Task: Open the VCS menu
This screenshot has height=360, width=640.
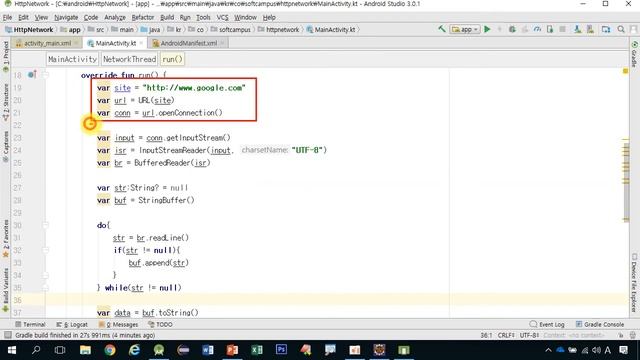Action: pos(222,18)
